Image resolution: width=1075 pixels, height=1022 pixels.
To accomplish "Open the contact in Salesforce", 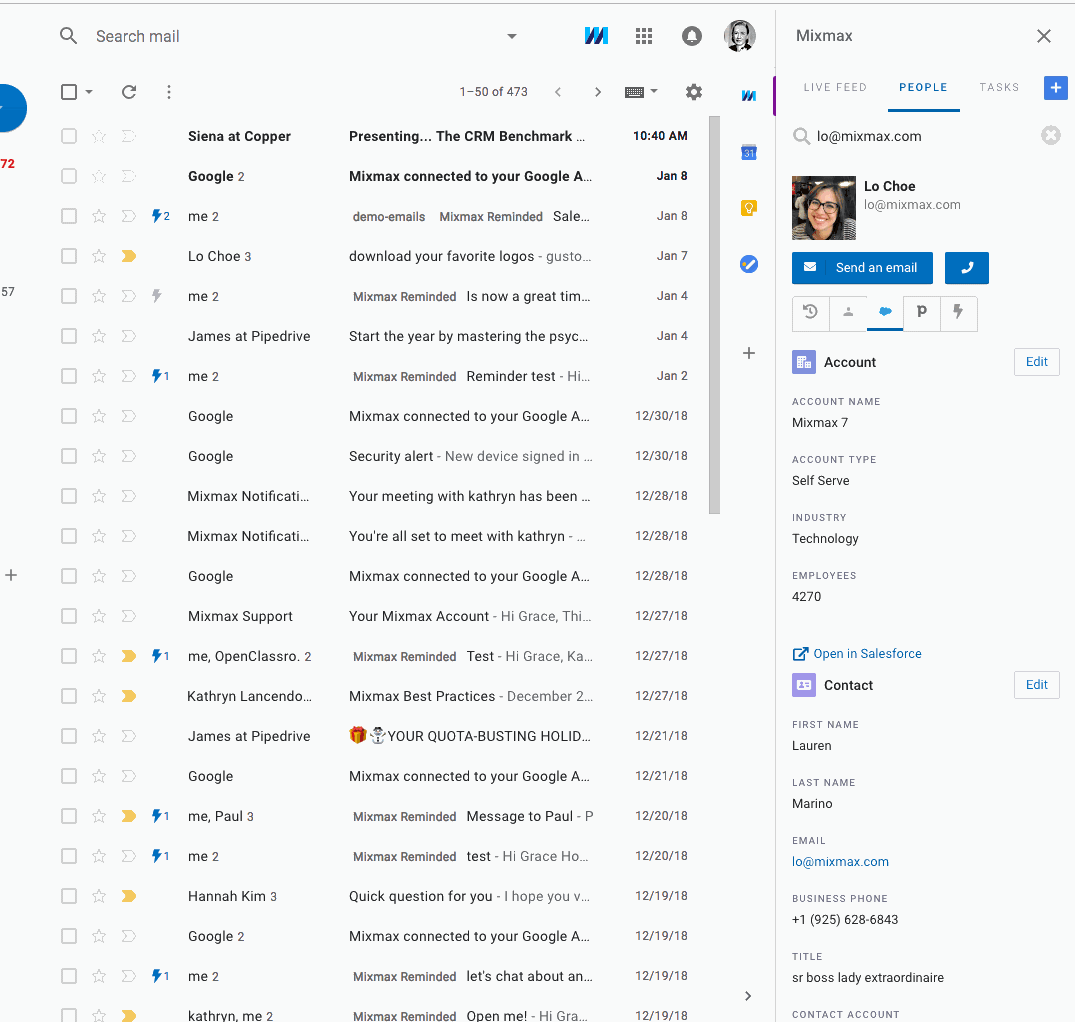I will point(857,653).
